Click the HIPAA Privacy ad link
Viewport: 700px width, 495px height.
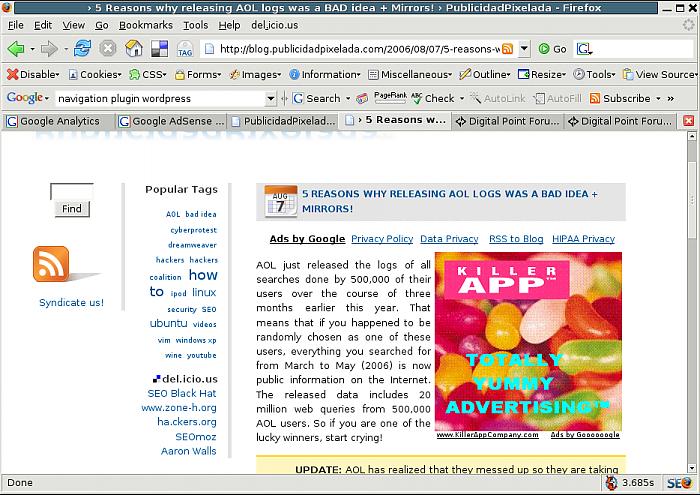[x=583, y=239]
